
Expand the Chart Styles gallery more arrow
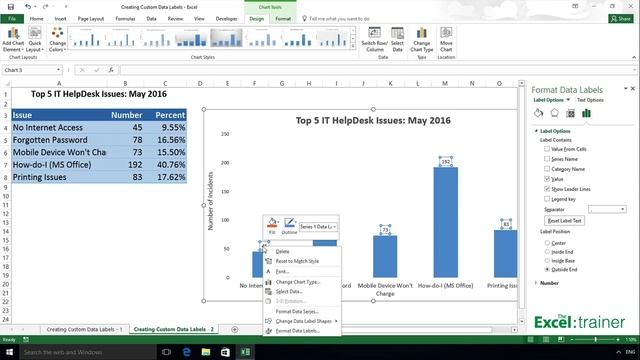pos(353,46)
